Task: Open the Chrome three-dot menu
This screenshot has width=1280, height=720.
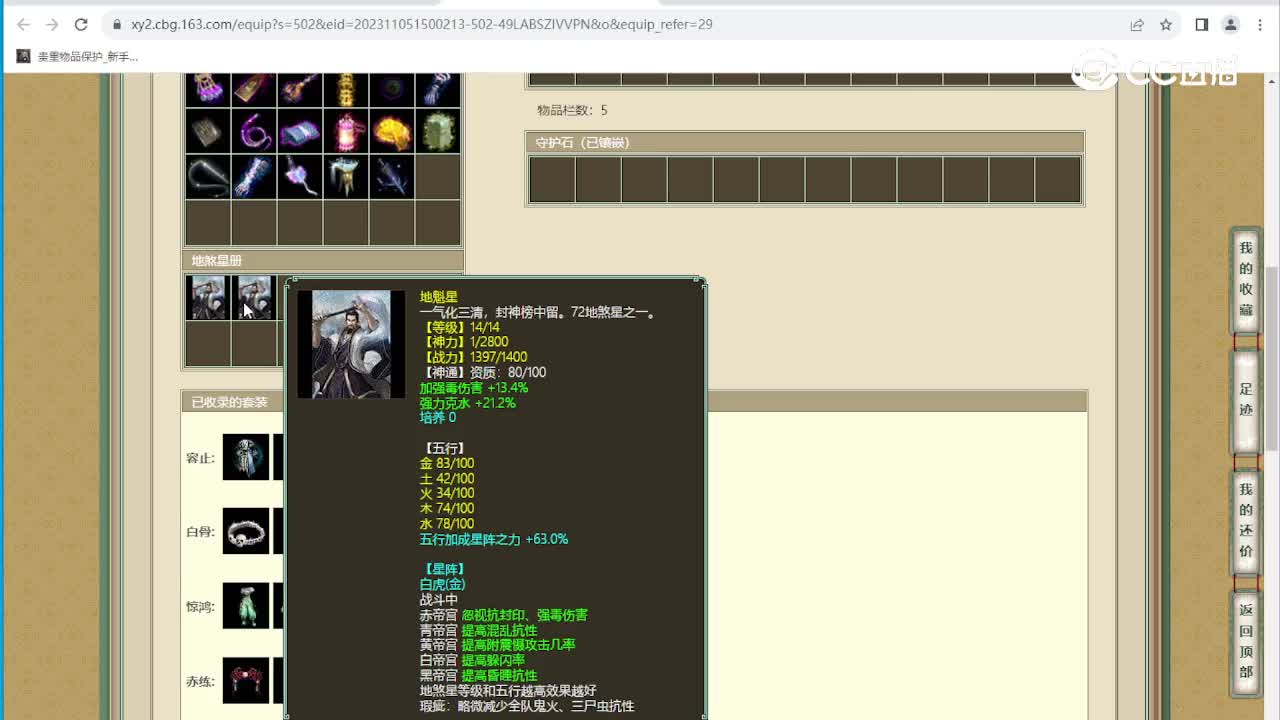Action: point(1259,24)
